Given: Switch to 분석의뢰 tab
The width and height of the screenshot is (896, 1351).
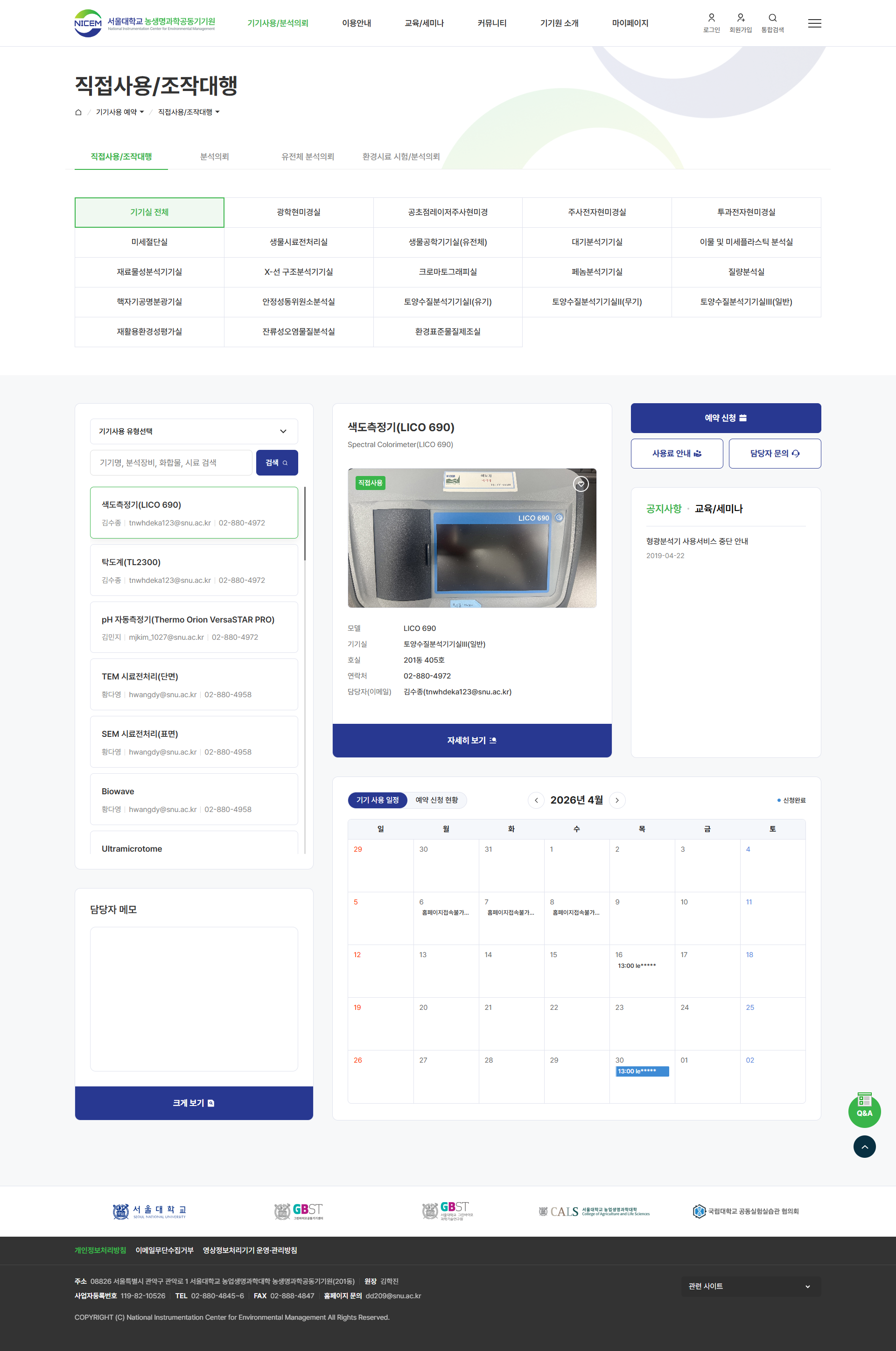Looking at the screenshot, I should tap(214, 156).
